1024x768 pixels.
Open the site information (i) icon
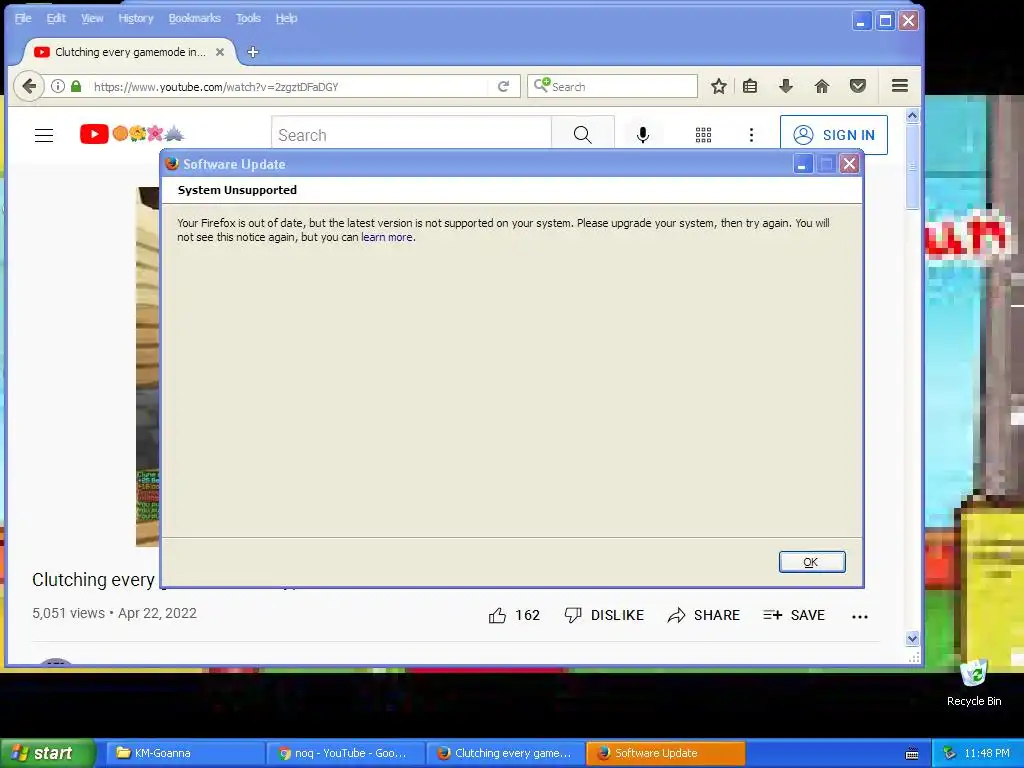tap(57, 86)
